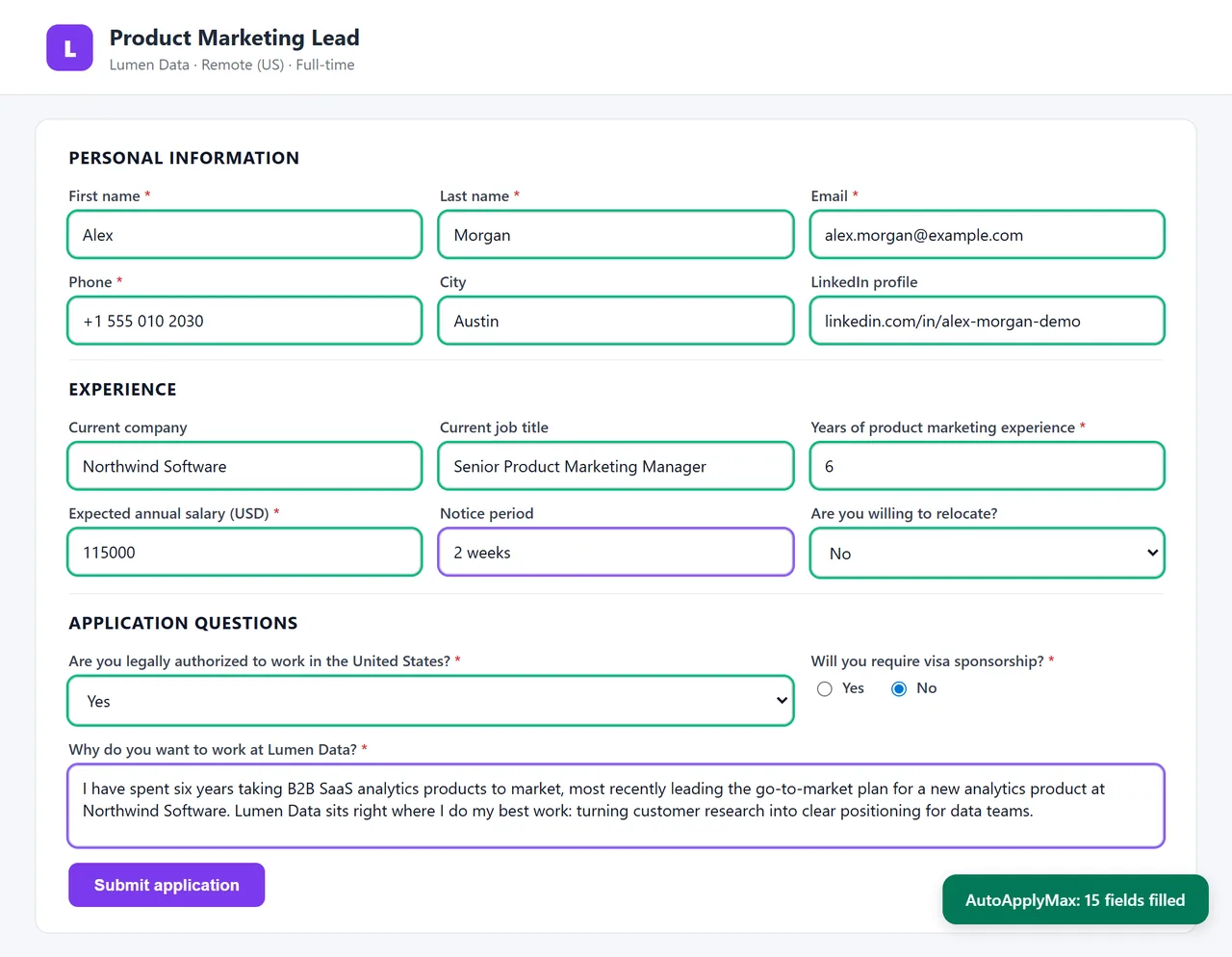
Task: Open the work authorization dropdown
Action: coord(430,701)
